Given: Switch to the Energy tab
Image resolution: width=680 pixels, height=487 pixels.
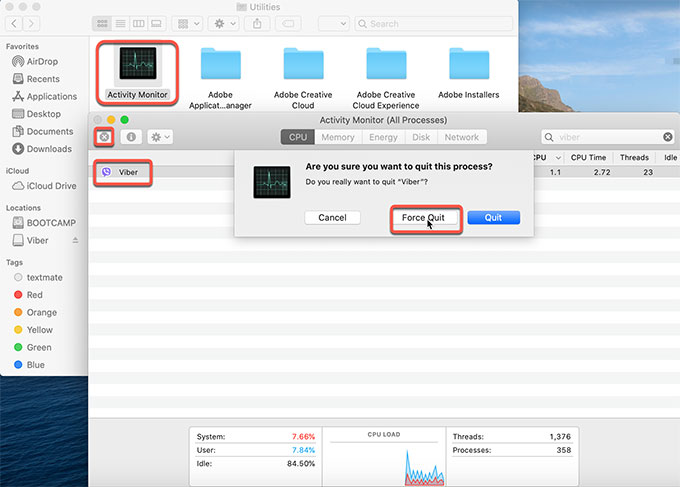Looking at the screenshot, I should click(383, 137).
